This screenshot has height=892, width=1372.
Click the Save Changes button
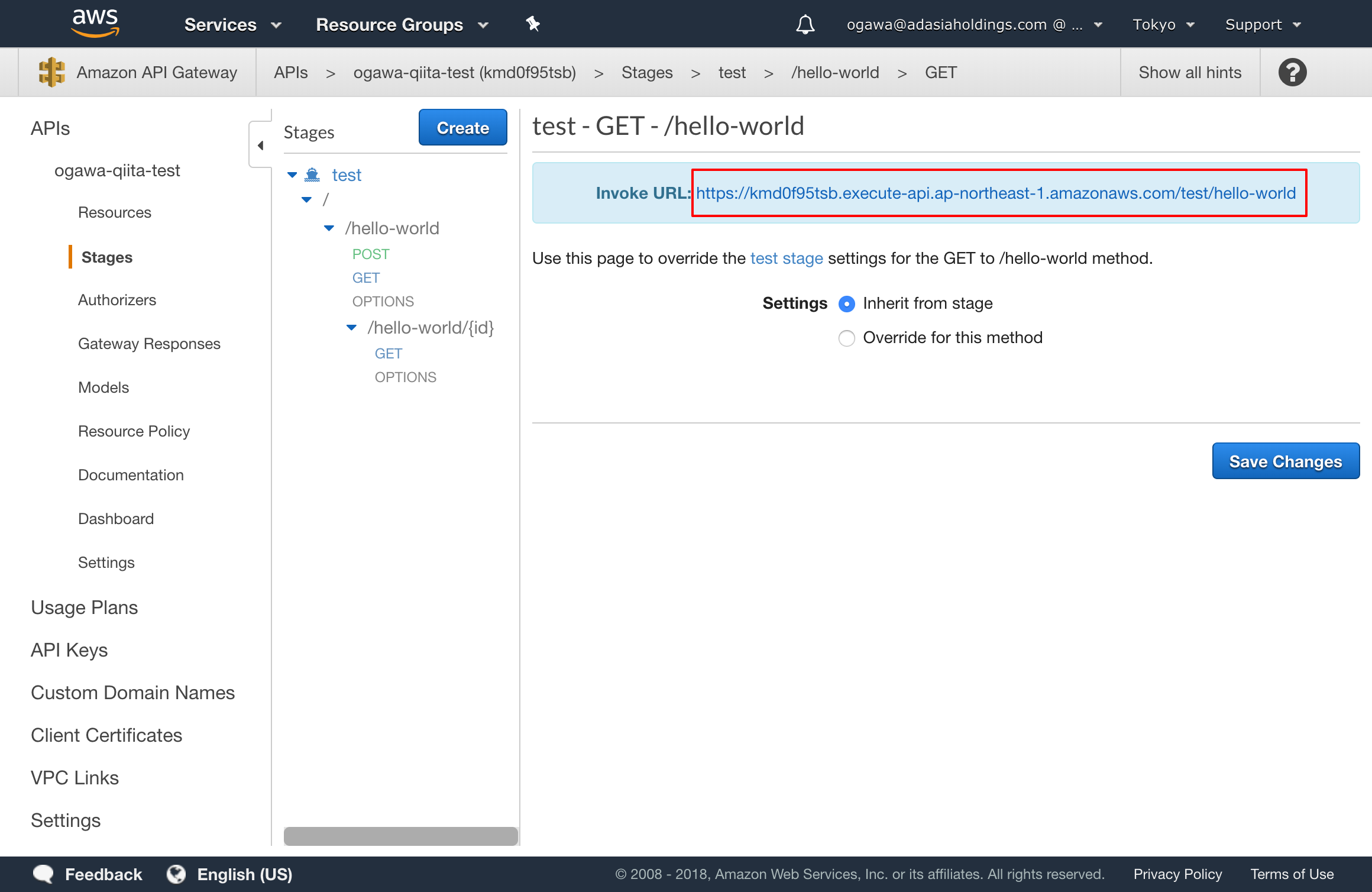pos(1286,461)
